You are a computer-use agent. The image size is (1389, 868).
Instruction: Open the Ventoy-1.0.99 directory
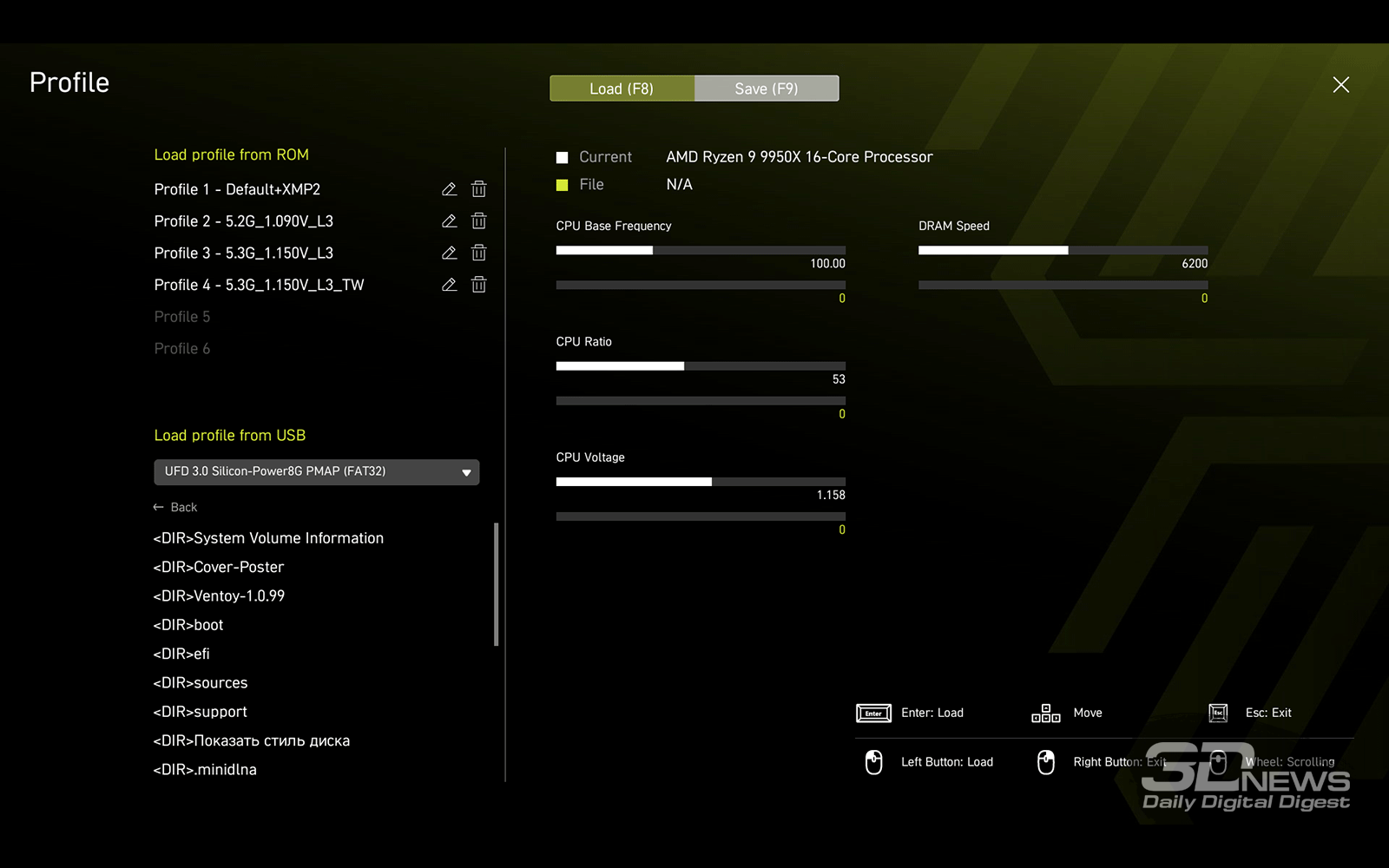pos(219,595)
